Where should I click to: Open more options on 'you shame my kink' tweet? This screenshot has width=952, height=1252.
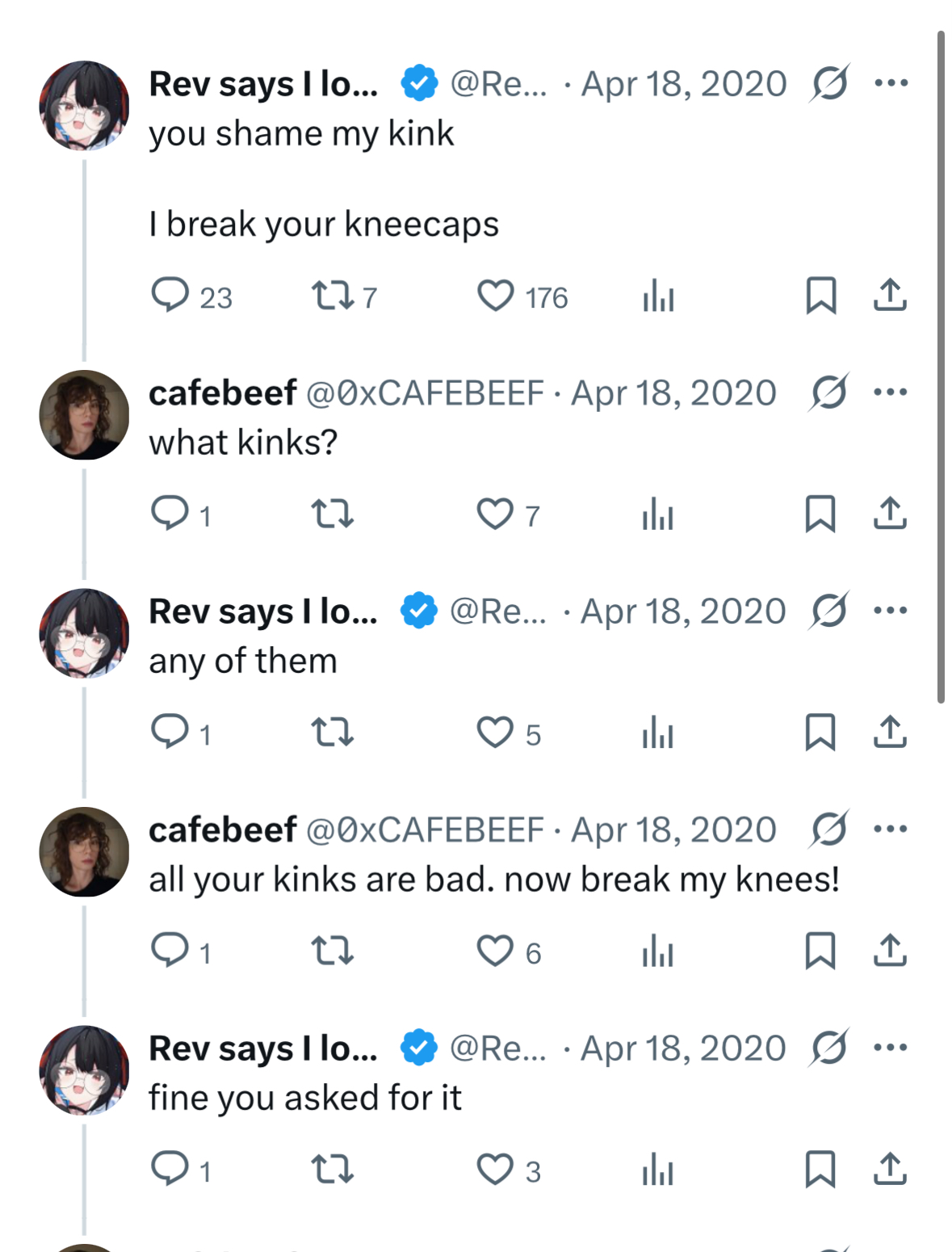tap(891, 82)
